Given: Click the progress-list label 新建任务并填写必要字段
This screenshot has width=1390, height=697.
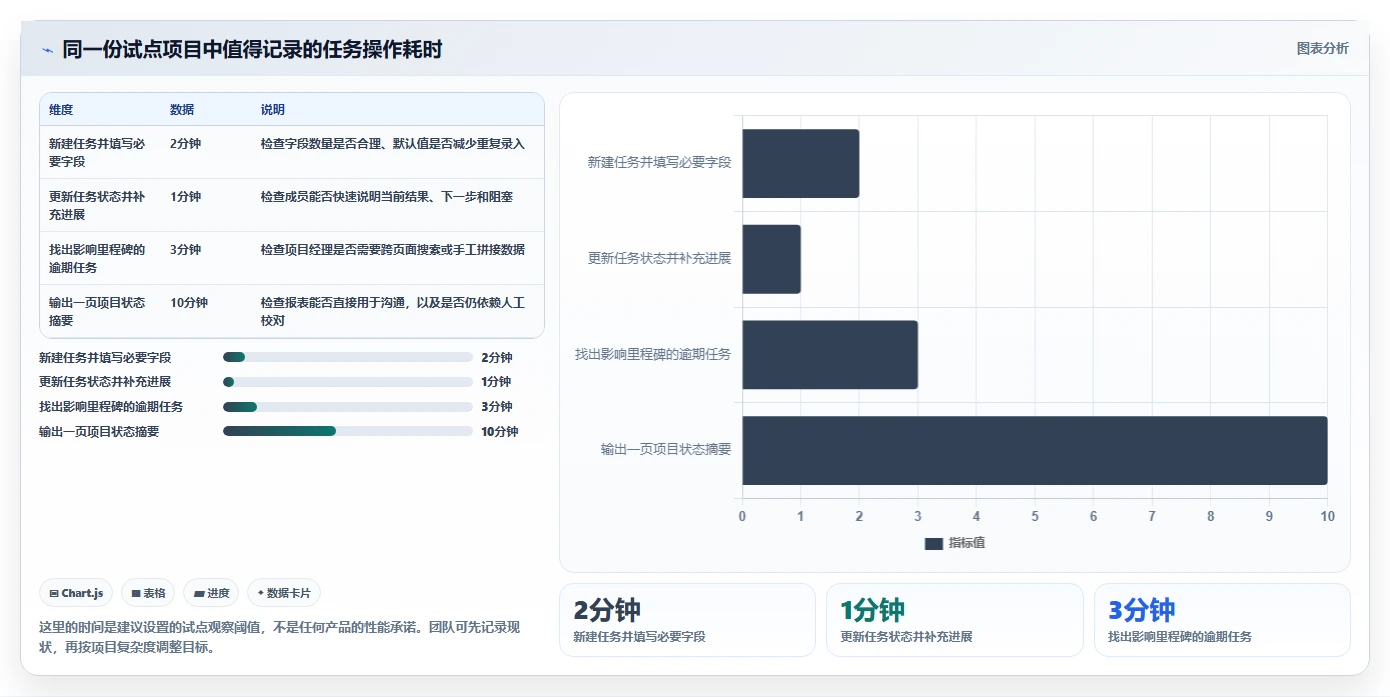Looking at the screenshot, I should [105, 357].
